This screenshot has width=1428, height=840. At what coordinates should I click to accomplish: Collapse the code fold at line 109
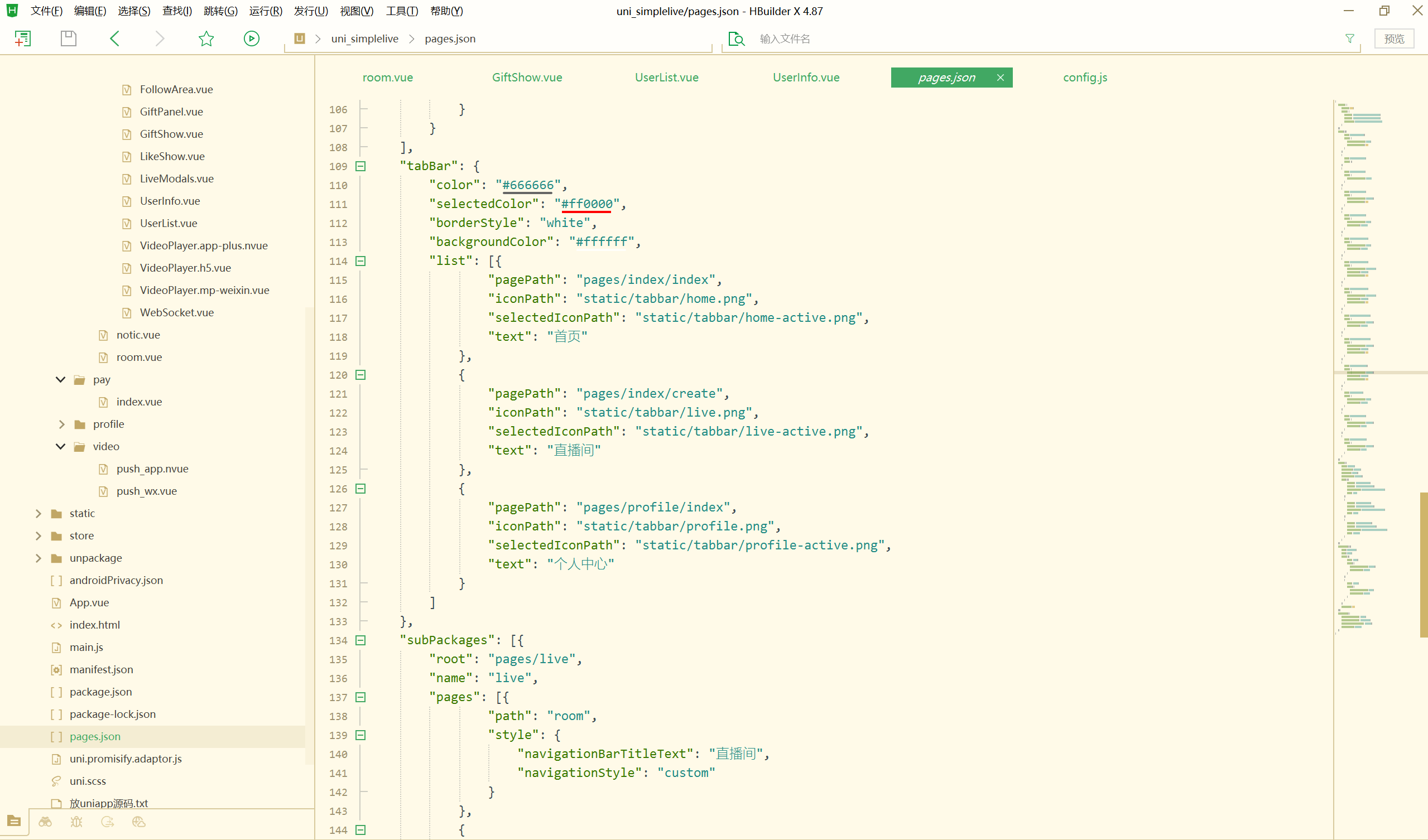[x=360, y=166]
